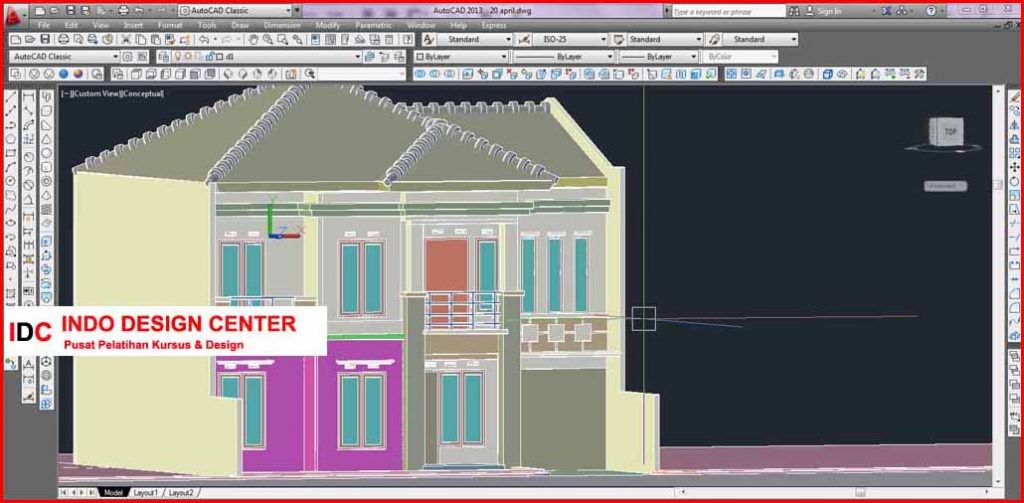Select the Polygon tool in Draw toolbar
This screenshot has height=503, width=1024.
tap(10, 140)
